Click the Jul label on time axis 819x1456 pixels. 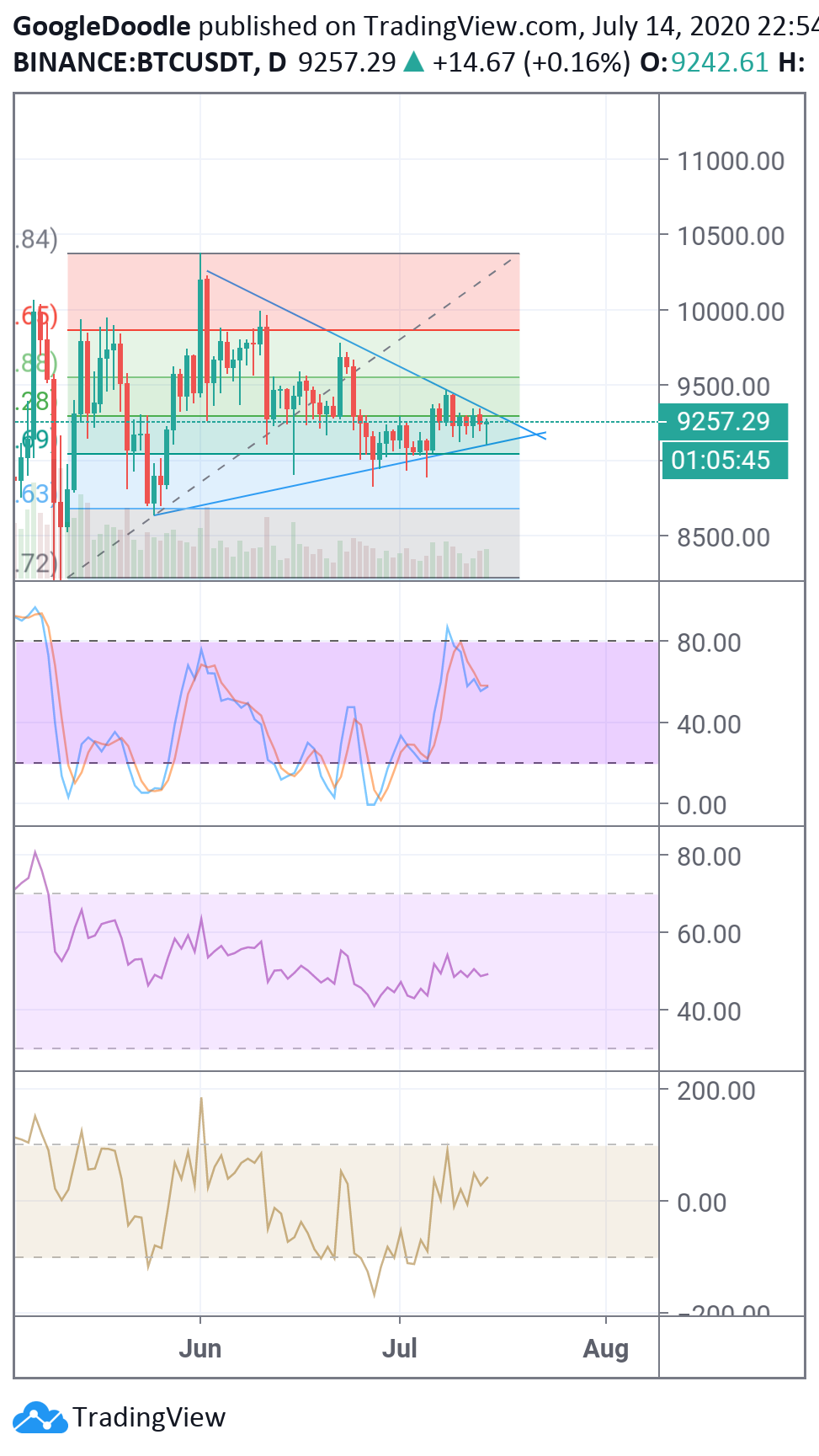(399, 1348)
